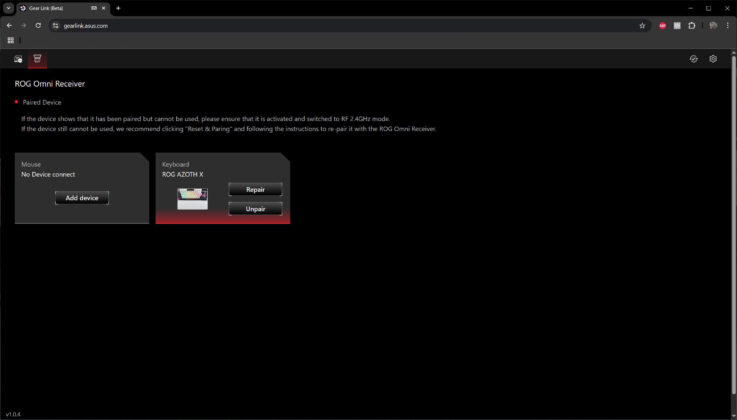Bookmark this page with the star icon
This screenshot has width=737, height=420.
pos(642,26)
